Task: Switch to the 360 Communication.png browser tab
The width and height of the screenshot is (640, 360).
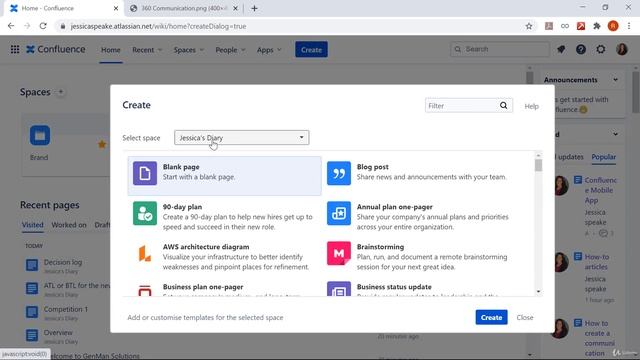Action: coord(184,8)
